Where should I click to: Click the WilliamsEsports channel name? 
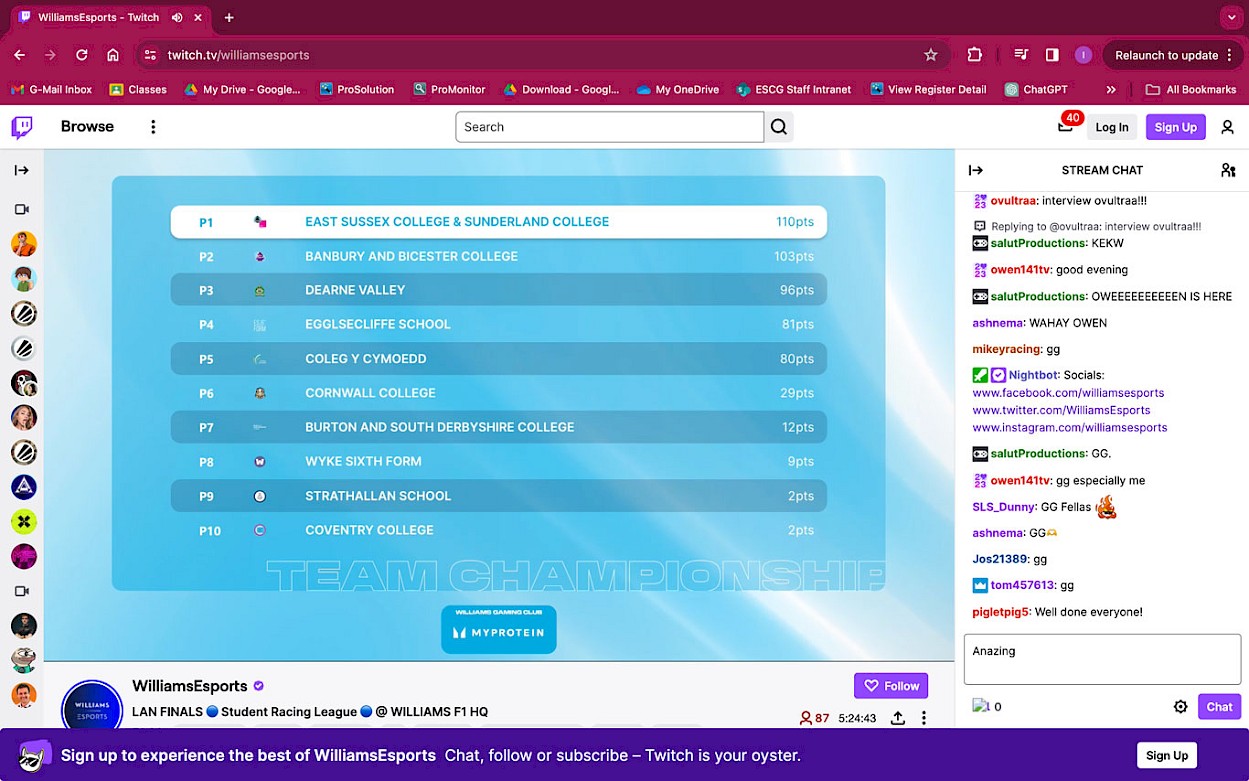(x=190, y=686)
